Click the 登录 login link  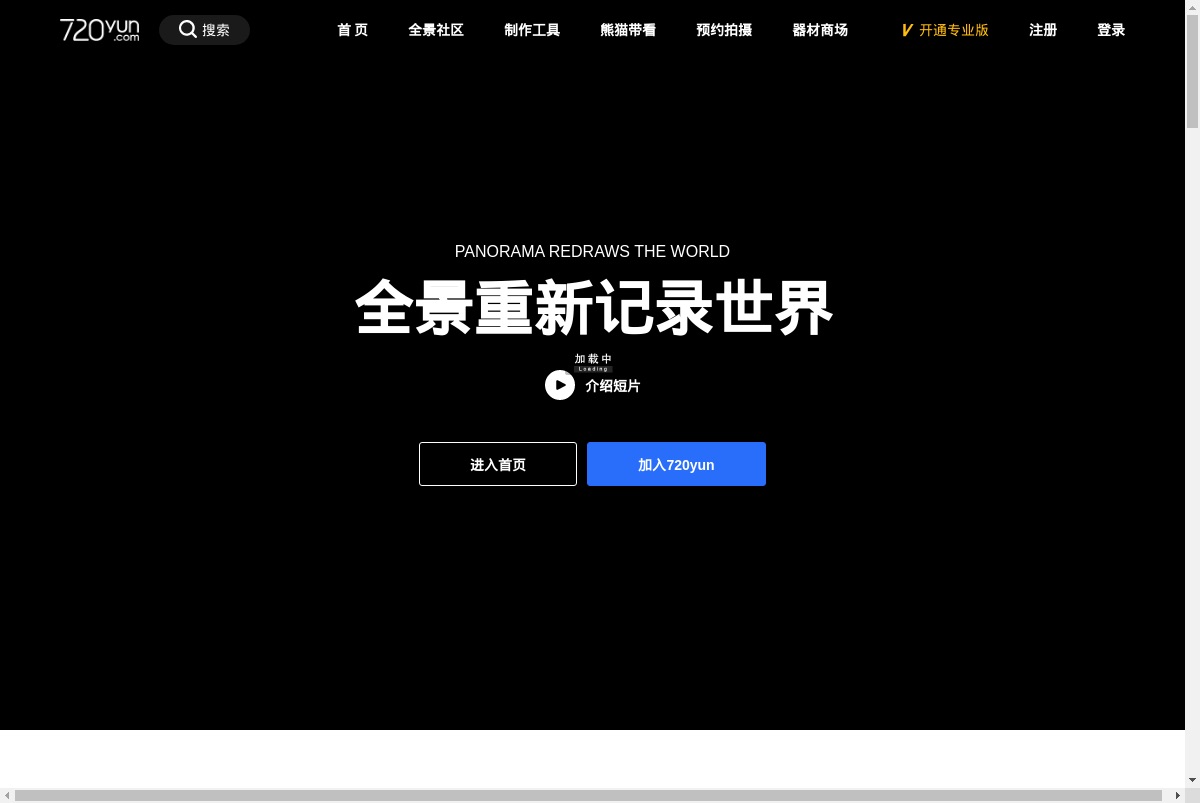(1111, 30)
